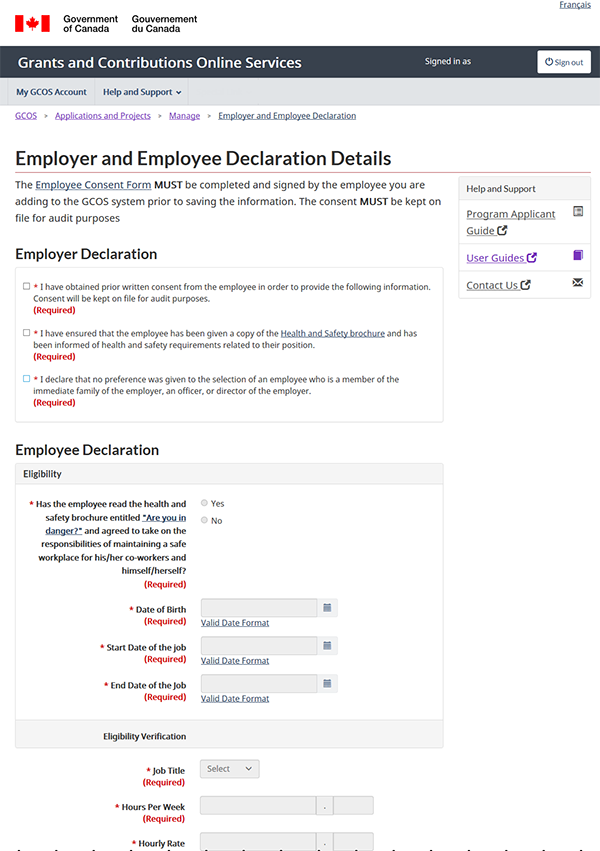The height and width of the screenshot is (851, 600).
Task: Click the Contact Us envelope icon
Action: (577, 283)
